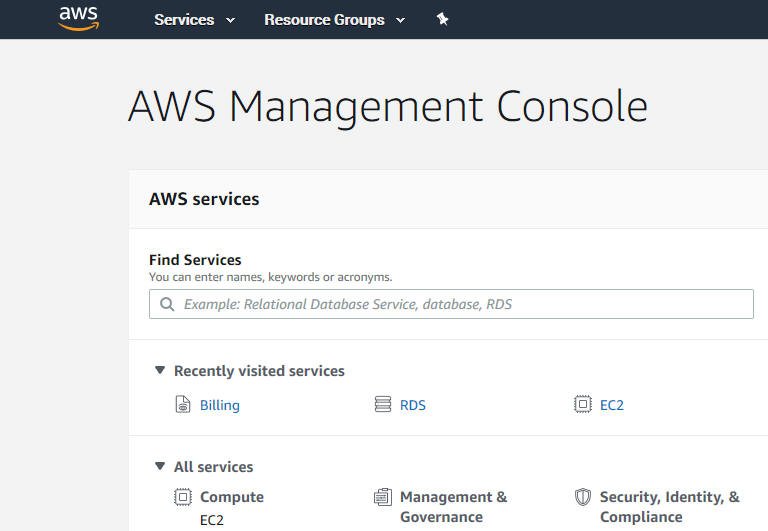Click the Security, Identity, & Compliance heading
Screen dimensions: 768x531
(670, 507)
